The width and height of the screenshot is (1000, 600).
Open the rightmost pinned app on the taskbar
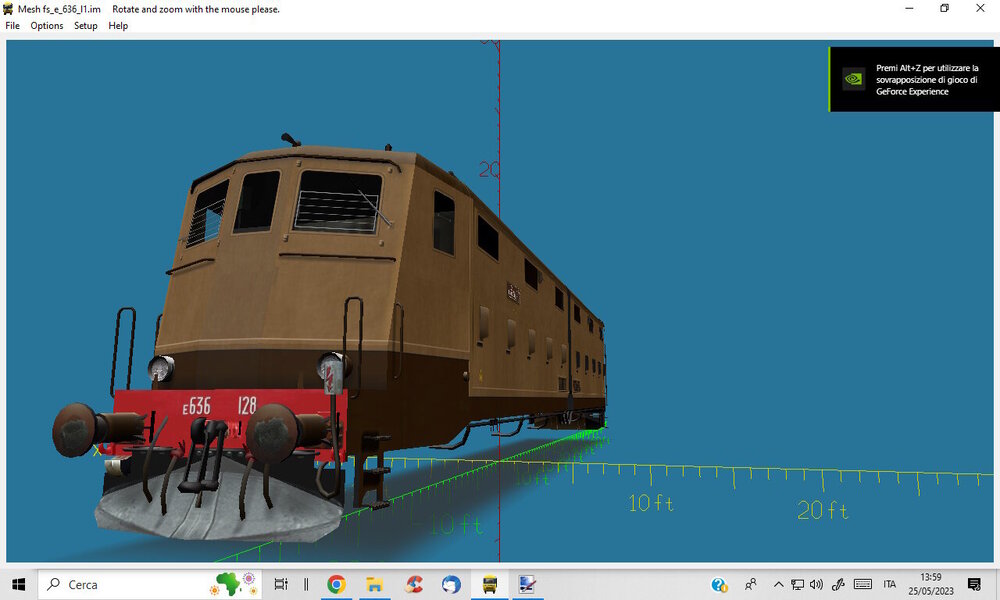[x=527, y=584]
